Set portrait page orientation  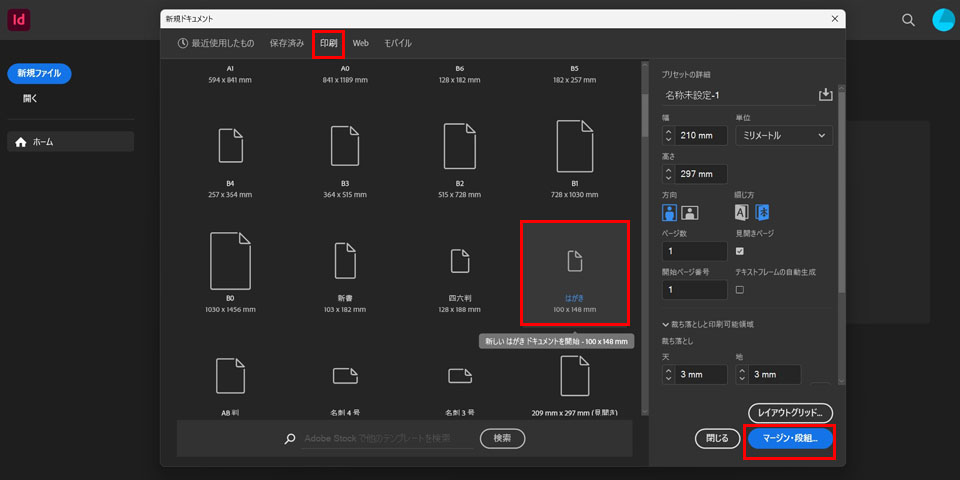tap(670, 212)
